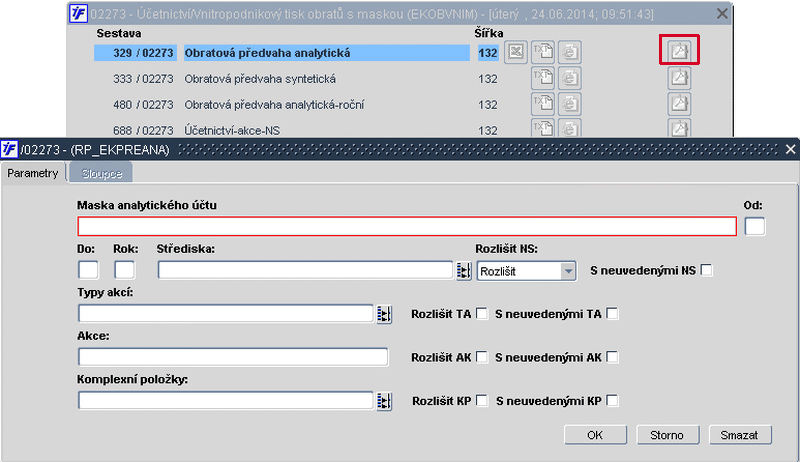The image size is (800, 462).
Task: Open TXT export for Obratová předvaha syntetická
Action: click(543, 78)
